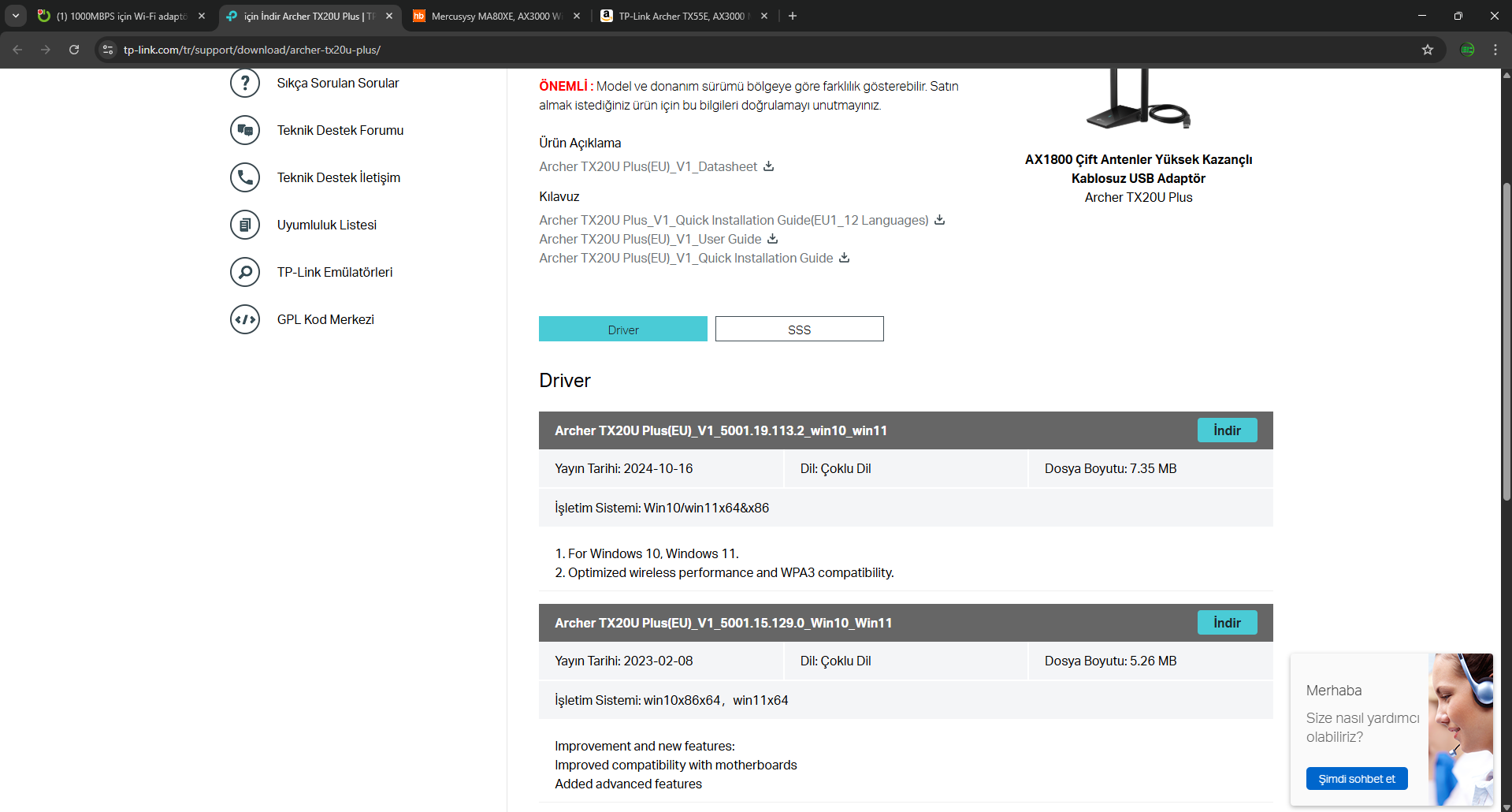Click 'Improved compatibility with motherboards' text

(676, 765)
